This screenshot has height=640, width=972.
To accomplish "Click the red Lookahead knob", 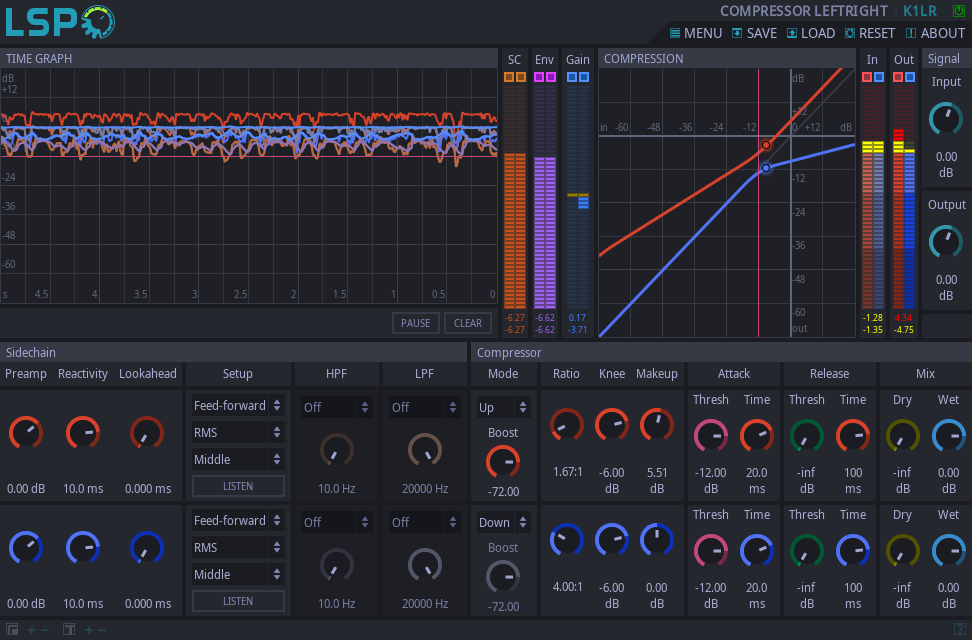I will [x=148, y=432].
